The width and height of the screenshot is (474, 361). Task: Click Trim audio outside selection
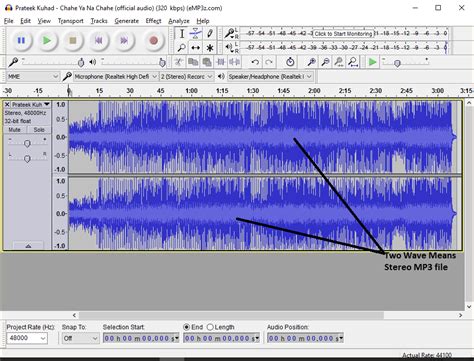(x=221, y=62)
